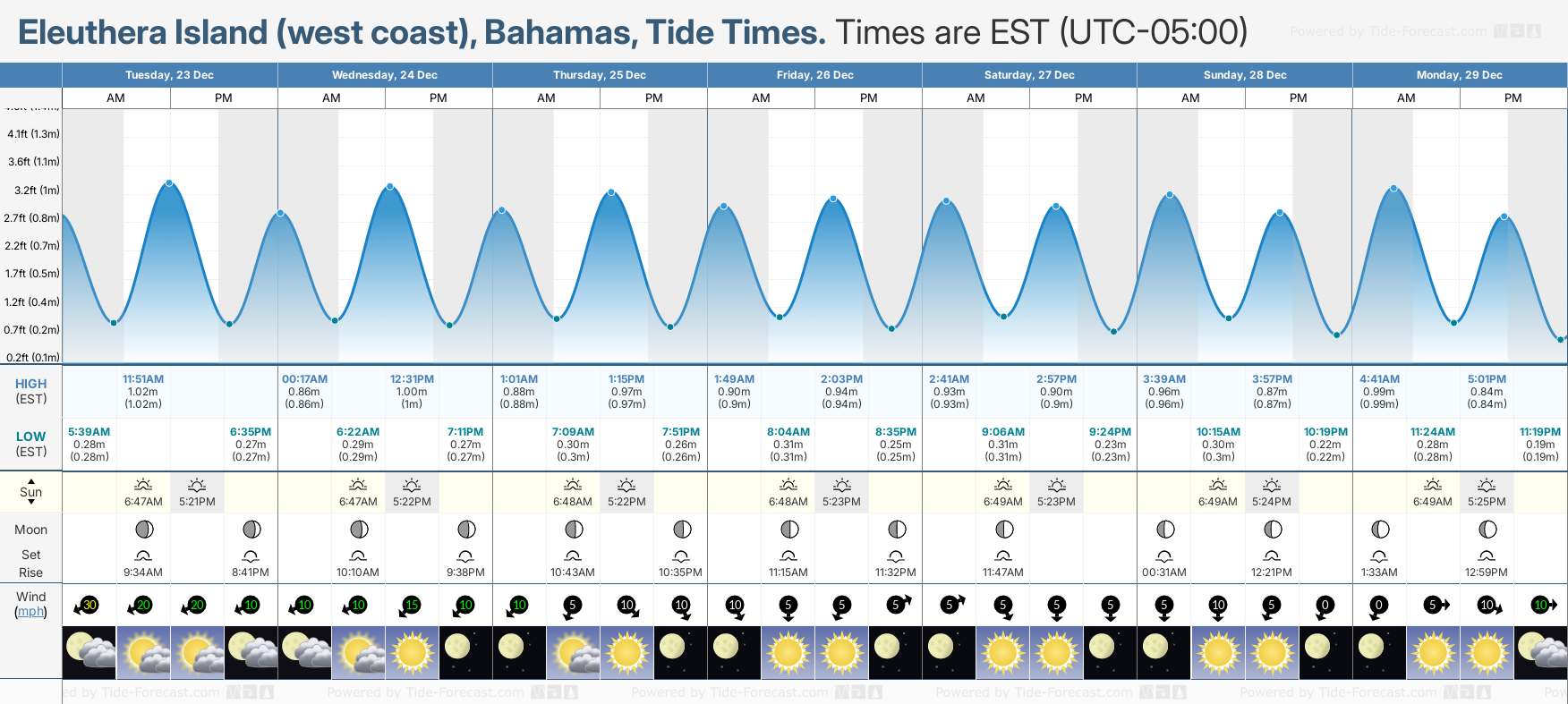Viewport: 1568px width, 704px height.
Task: Click the sunset icon above 5:25PM
Action: click(1487, 485)
